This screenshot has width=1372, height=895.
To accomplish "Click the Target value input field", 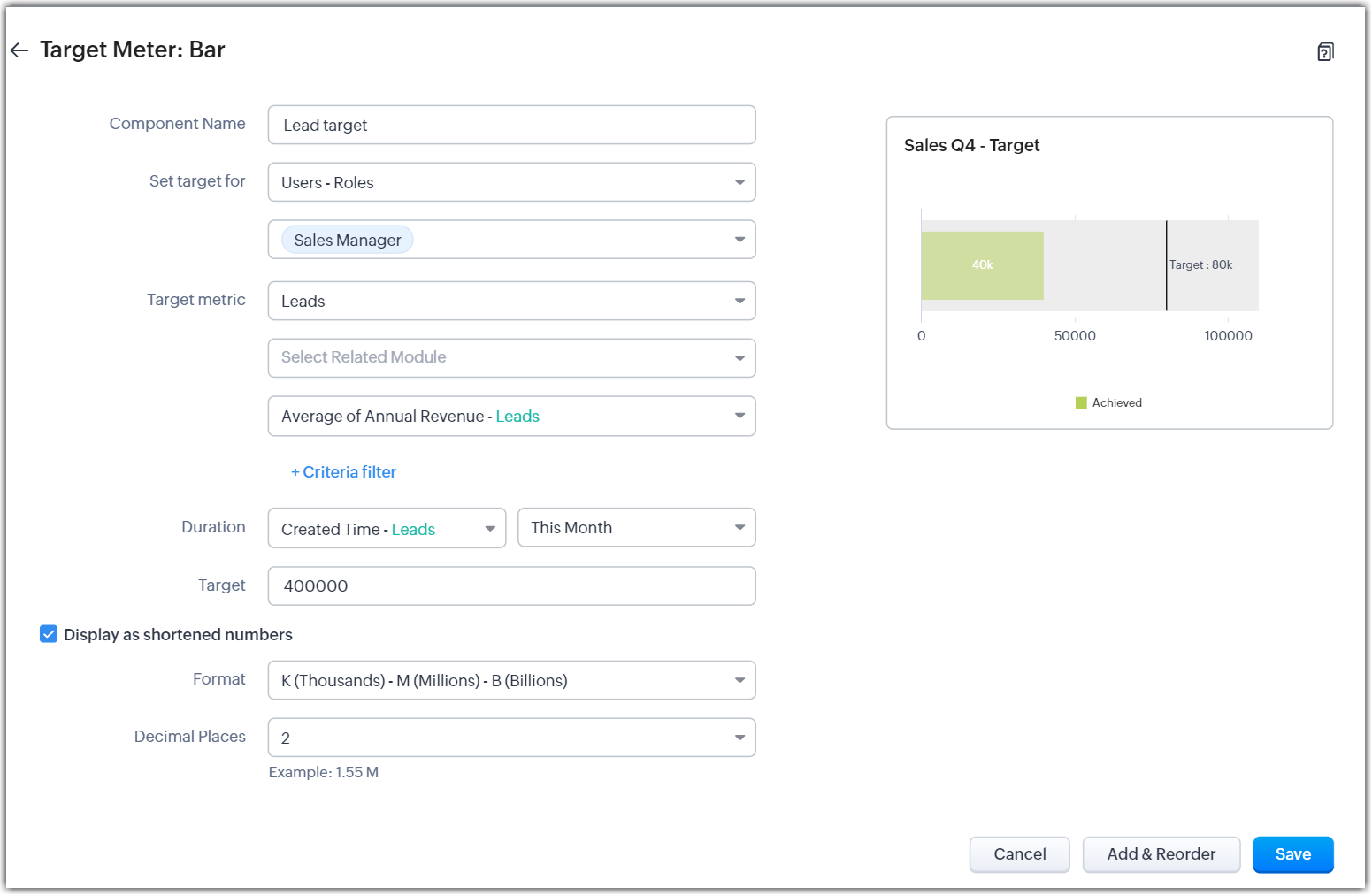I will [x=511, y=586].
